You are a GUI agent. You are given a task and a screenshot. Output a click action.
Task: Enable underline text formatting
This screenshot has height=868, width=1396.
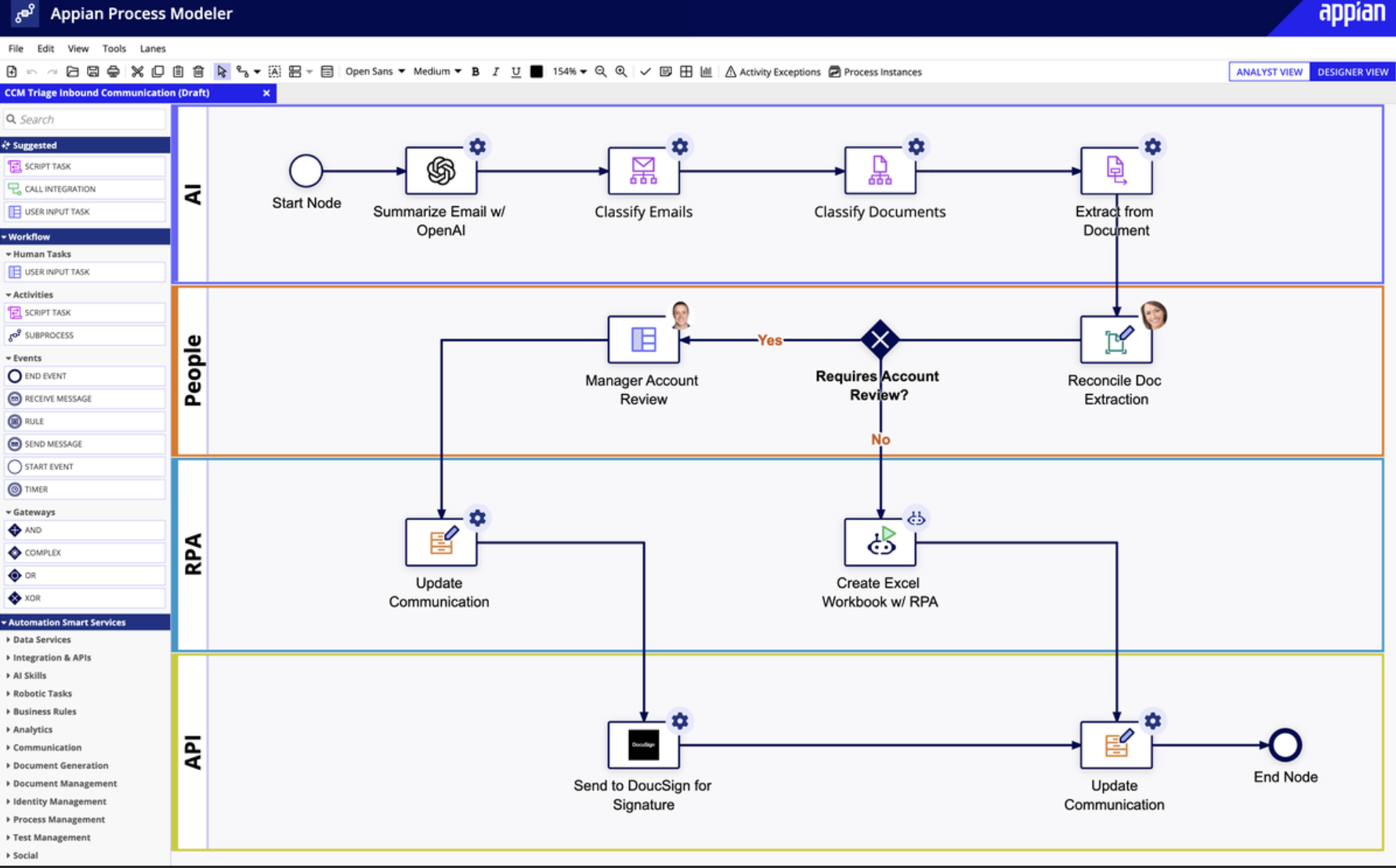click(x=515, y=71)
